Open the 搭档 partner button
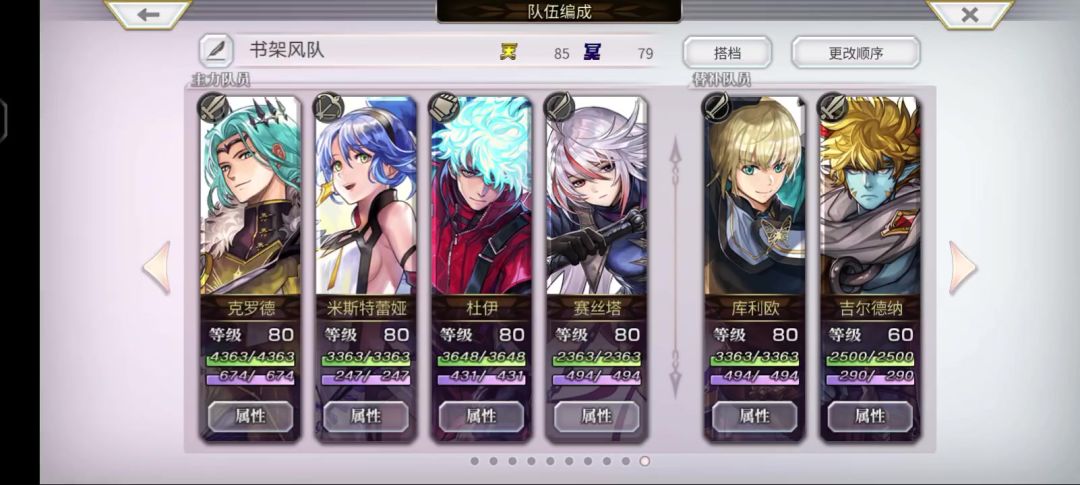This screenshot has width=1080, height=485. pos(727,52)
